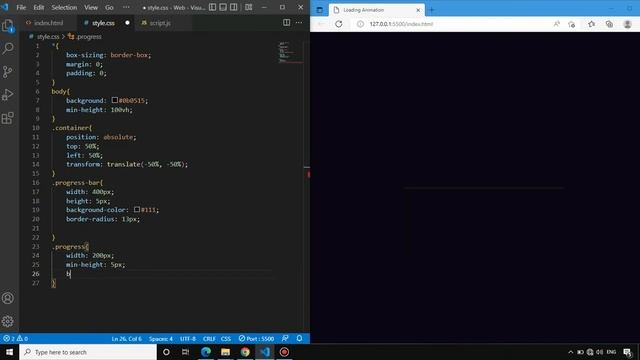640x360 pixels.
Task: Toggle the bottom panel layout icon
Action: [223, 7]
